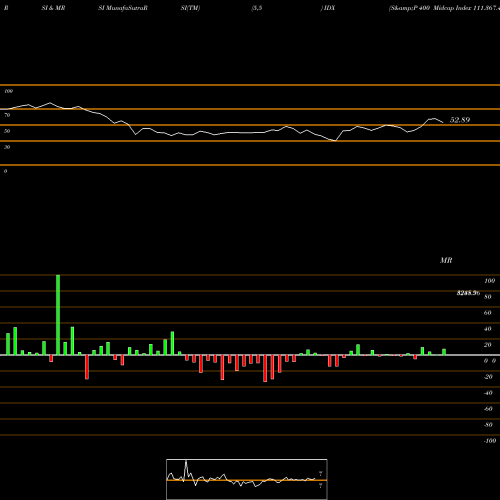
Task: Click the MR panel heading
Action: (x=446, y=260)
